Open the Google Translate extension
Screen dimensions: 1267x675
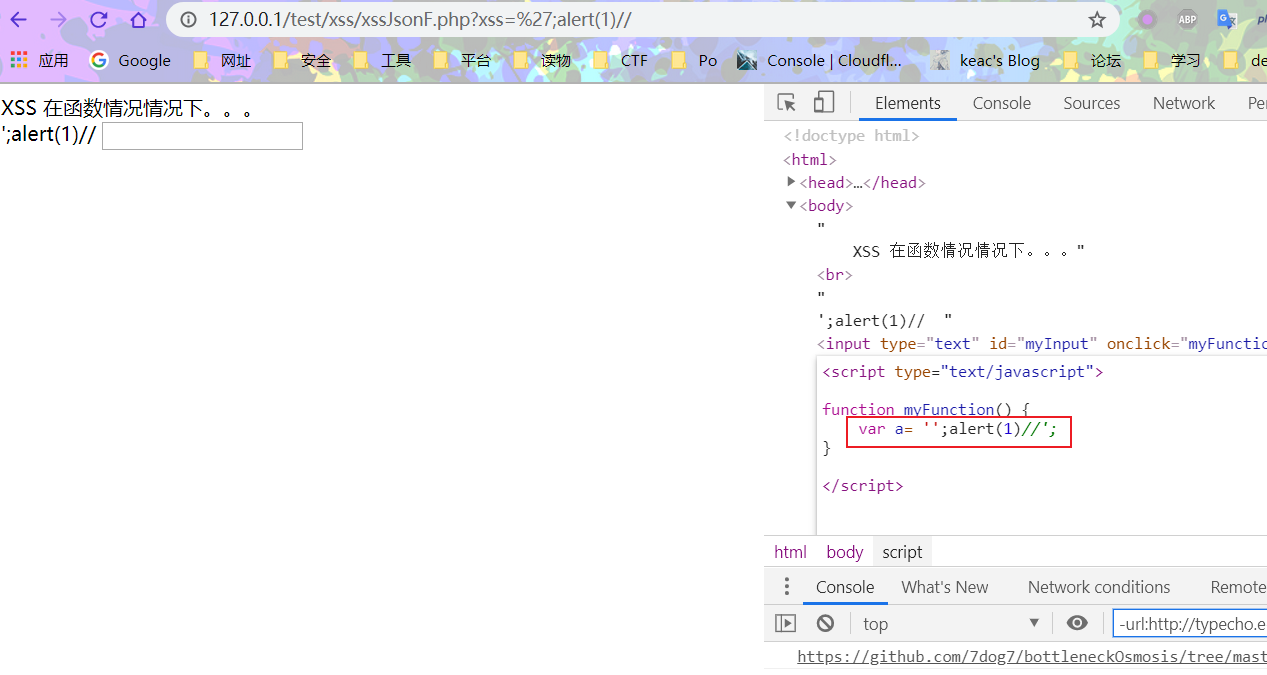(1227, 19)
